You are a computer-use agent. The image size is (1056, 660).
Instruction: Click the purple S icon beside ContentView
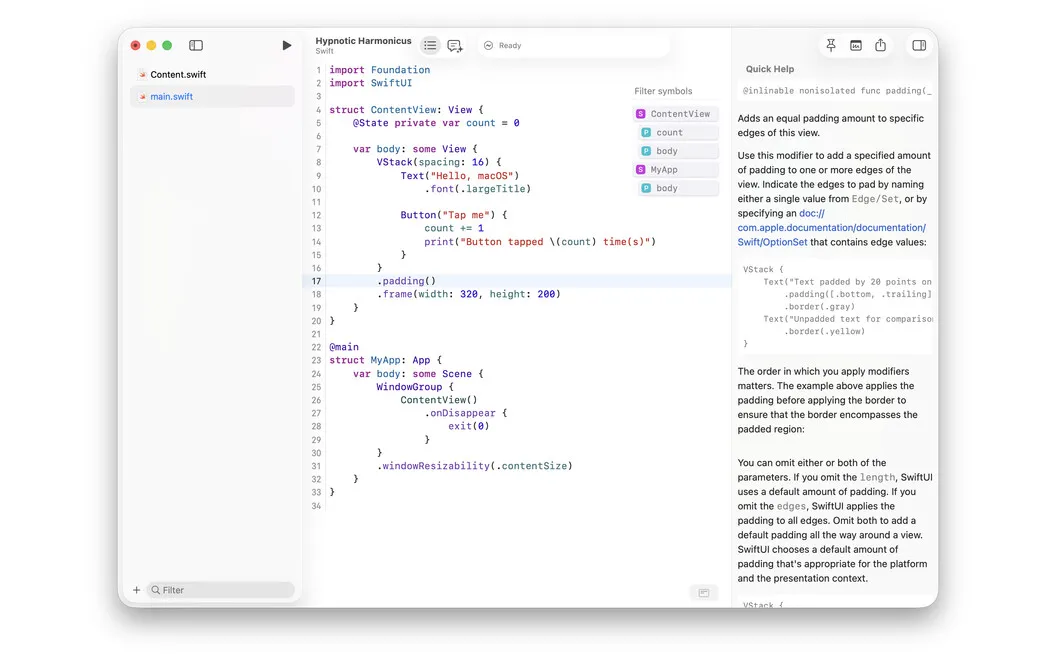click(640, 114)
